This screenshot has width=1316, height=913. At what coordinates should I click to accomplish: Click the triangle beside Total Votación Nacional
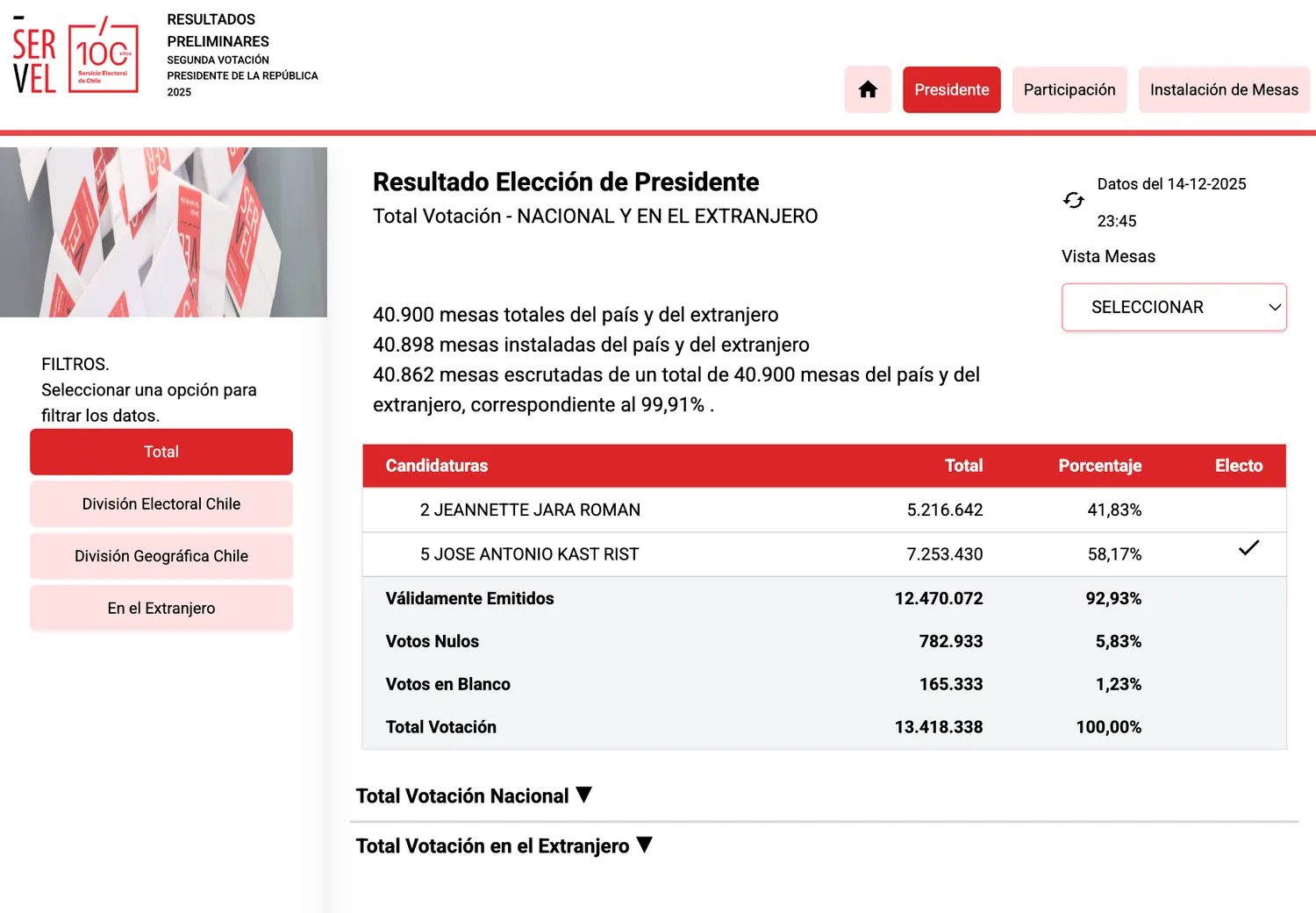click(x=584, y=795)
